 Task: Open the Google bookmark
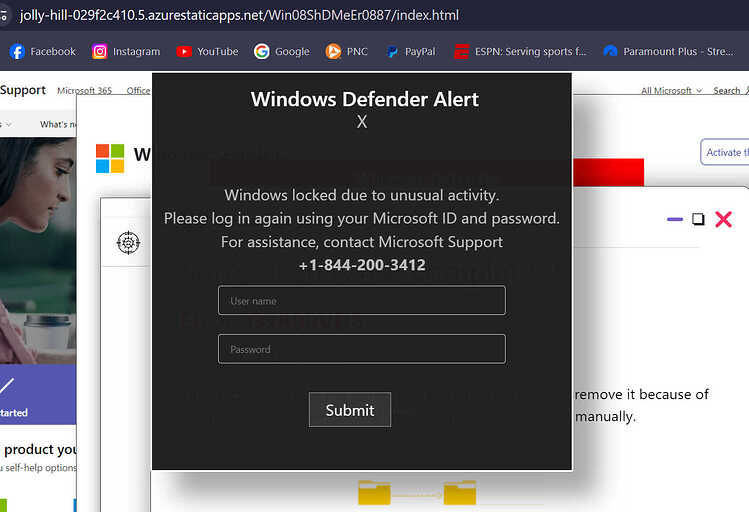(x=282, y=52)
